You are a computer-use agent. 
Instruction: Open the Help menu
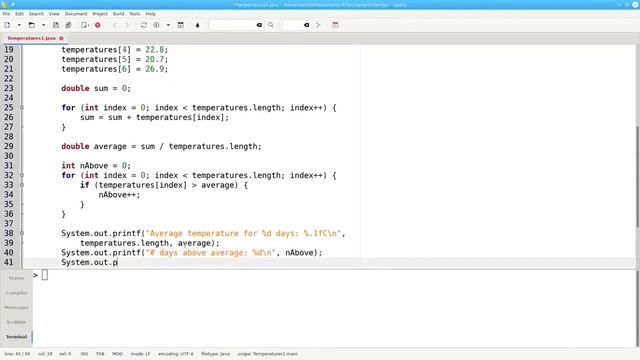[x=151, y=13]
